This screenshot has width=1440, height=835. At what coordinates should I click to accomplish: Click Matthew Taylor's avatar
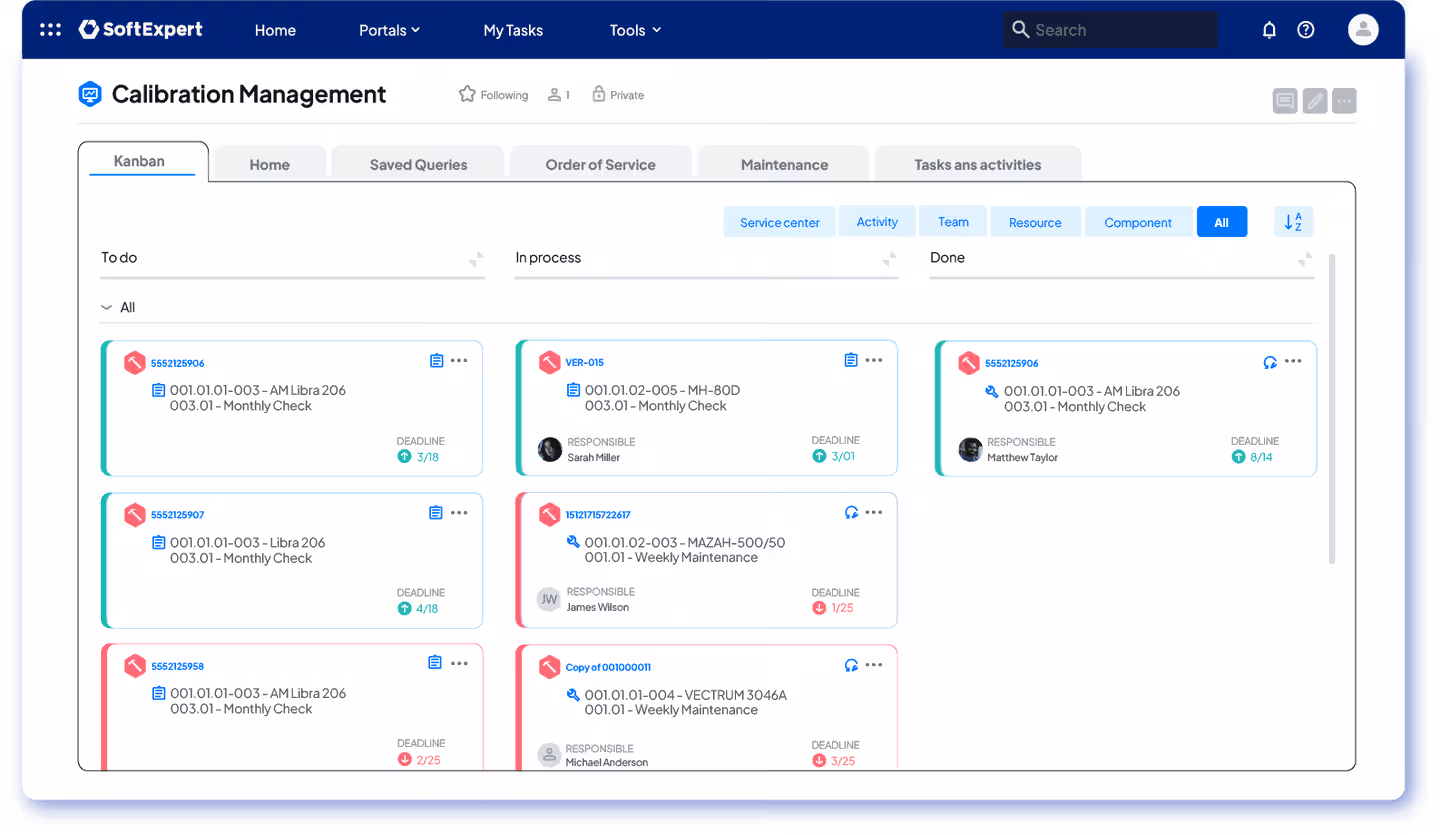click(x=970, y=450)
